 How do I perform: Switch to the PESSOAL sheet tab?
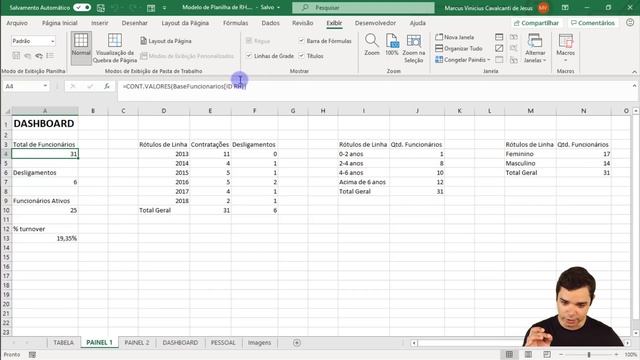click(x=223, y=343)
